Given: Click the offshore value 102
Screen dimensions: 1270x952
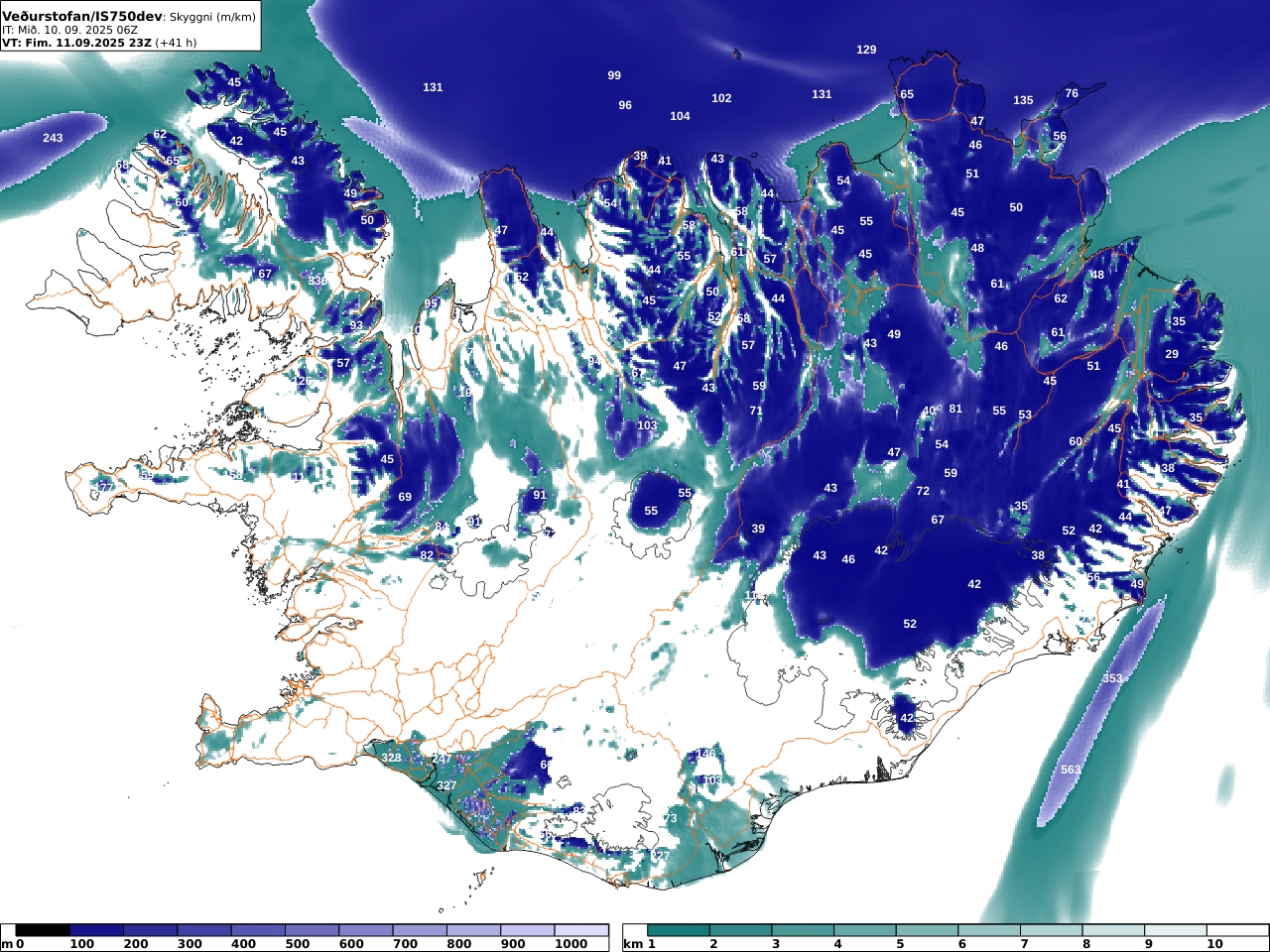Looking at the screenshot, I should (721, 98).
